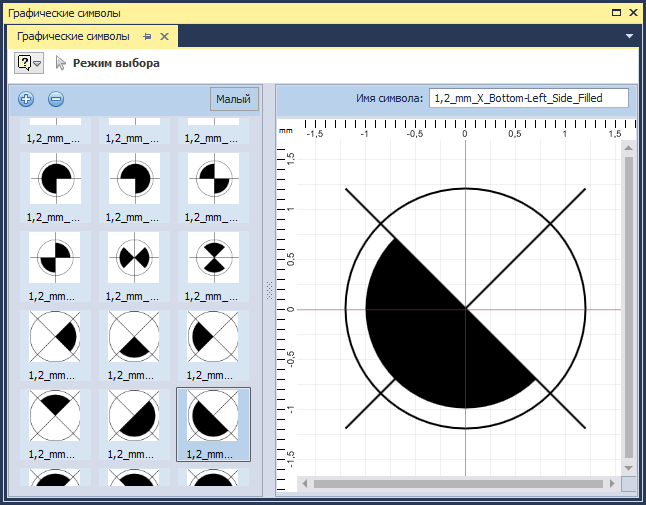The width and height of the screenshot is (646, 505).
Task: Open the tab list dropdown arrow
Action: pyautogui.click(x=629, y=36)
